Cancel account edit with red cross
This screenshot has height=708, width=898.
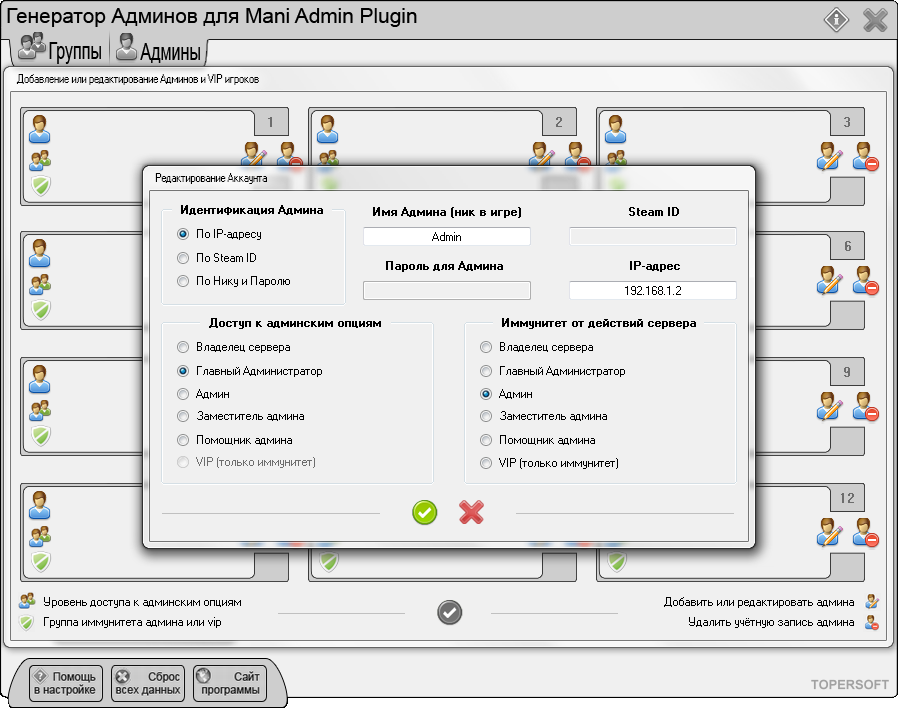coord(471,512)
